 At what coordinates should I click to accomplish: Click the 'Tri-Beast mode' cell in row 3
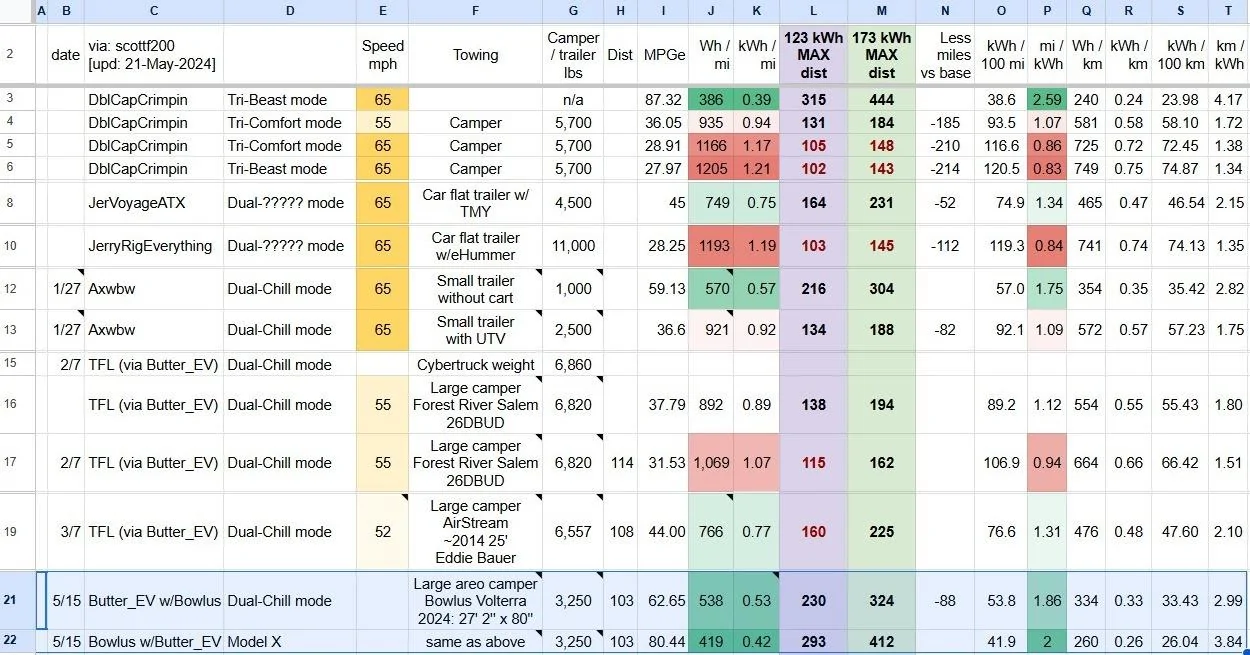291,100
